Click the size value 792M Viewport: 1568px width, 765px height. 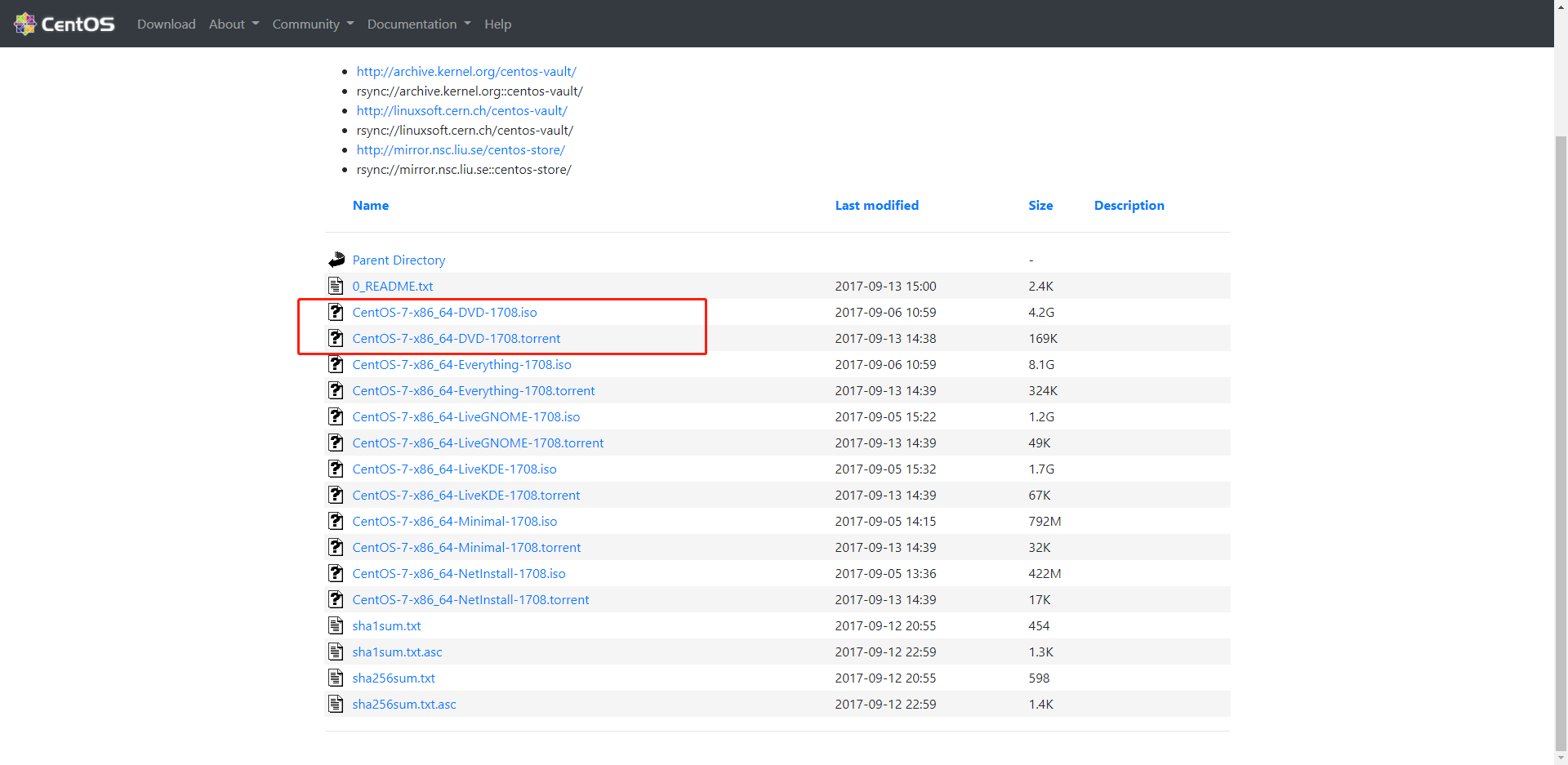(1045, 521)
